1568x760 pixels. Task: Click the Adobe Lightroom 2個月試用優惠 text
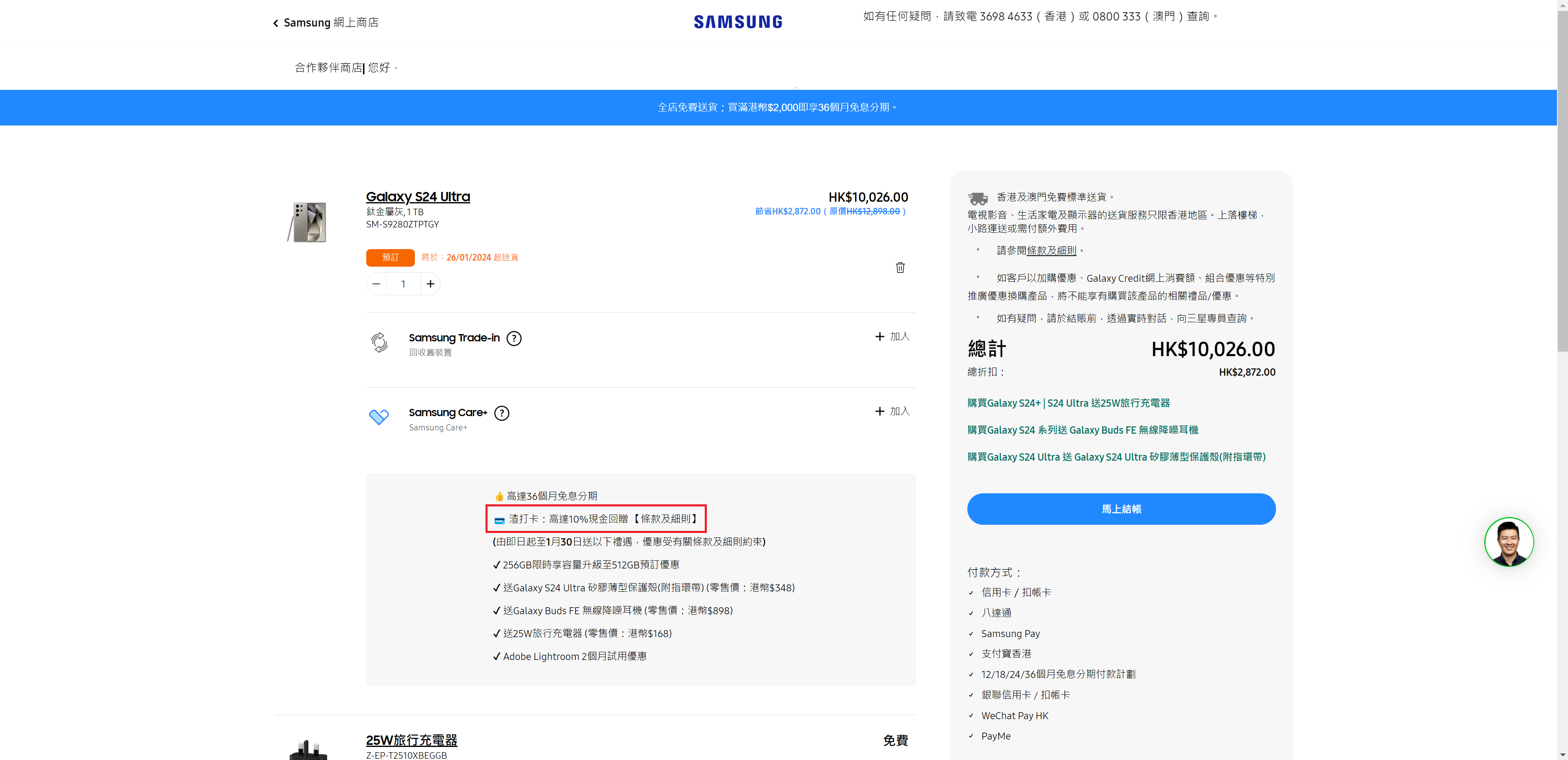[575, 656]
